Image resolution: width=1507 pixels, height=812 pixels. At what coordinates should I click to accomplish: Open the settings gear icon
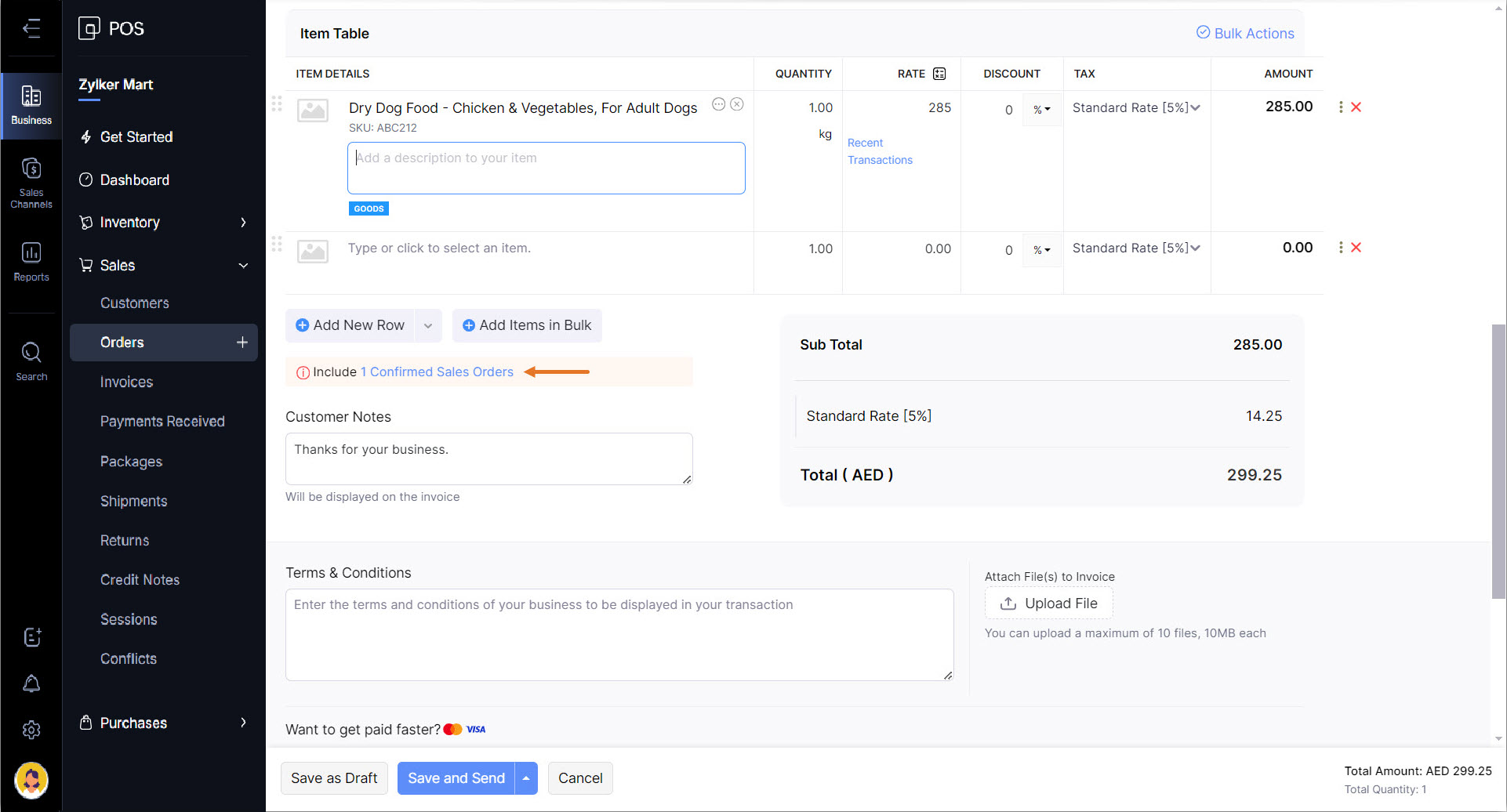[31, 730]
